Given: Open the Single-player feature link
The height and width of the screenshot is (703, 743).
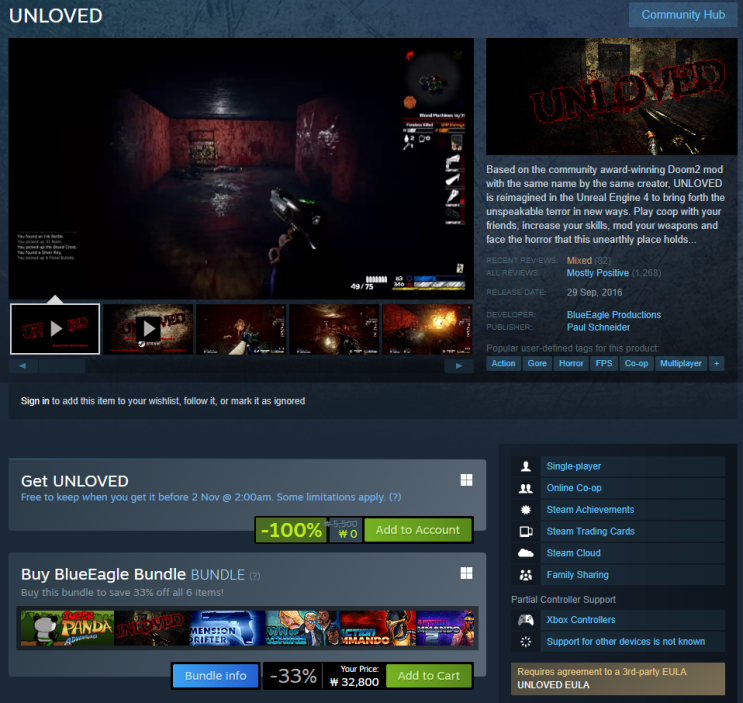Looking at the screenshot, I should pyautogui.click(x=573, y=466).
